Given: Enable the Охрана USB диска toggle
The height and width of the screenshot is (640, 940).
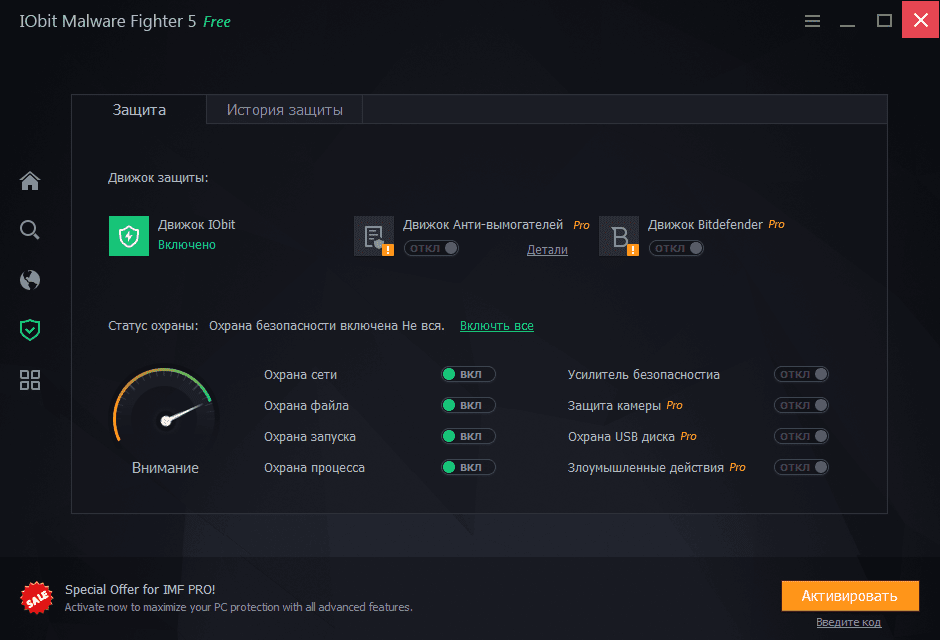Looking at the screenshot, I should 802,436.
